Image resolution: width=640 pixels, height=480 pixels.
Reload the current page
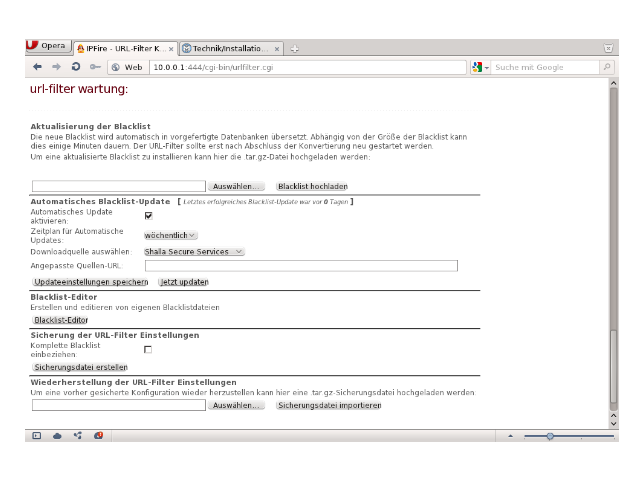coord(76,67)
